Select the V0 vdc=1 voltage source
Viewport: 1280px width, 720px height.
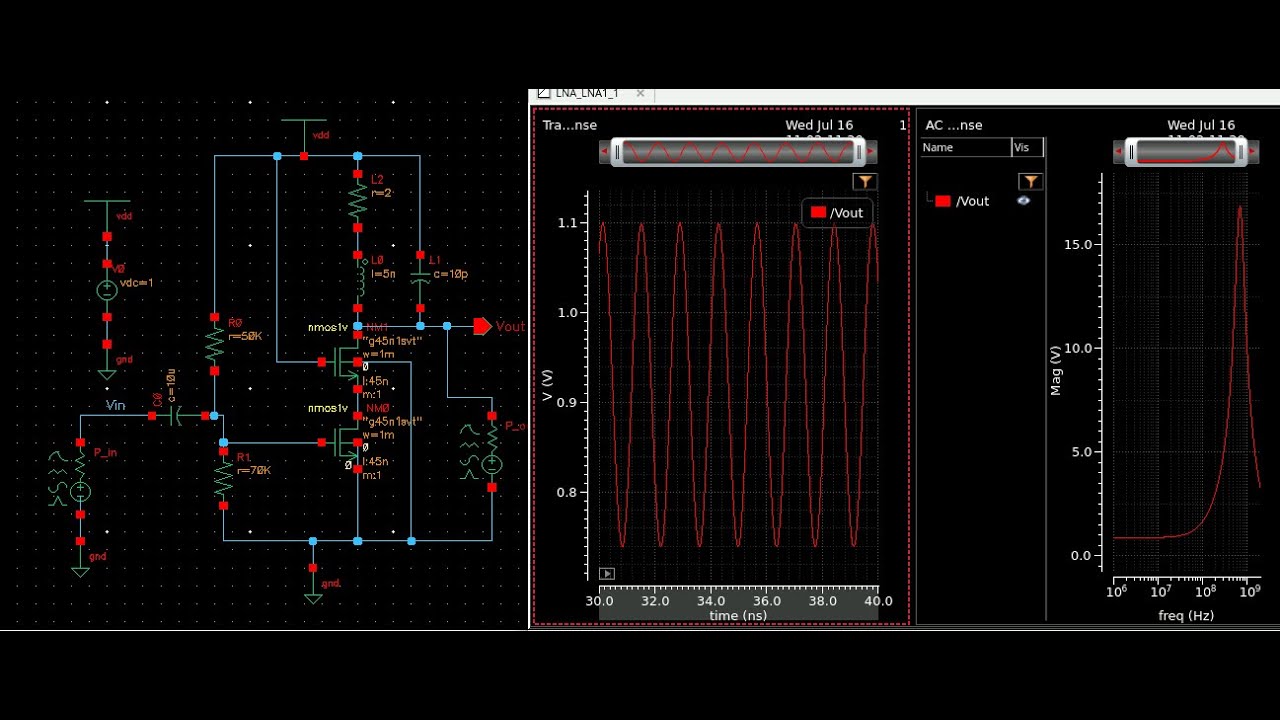tap(107, 290)
